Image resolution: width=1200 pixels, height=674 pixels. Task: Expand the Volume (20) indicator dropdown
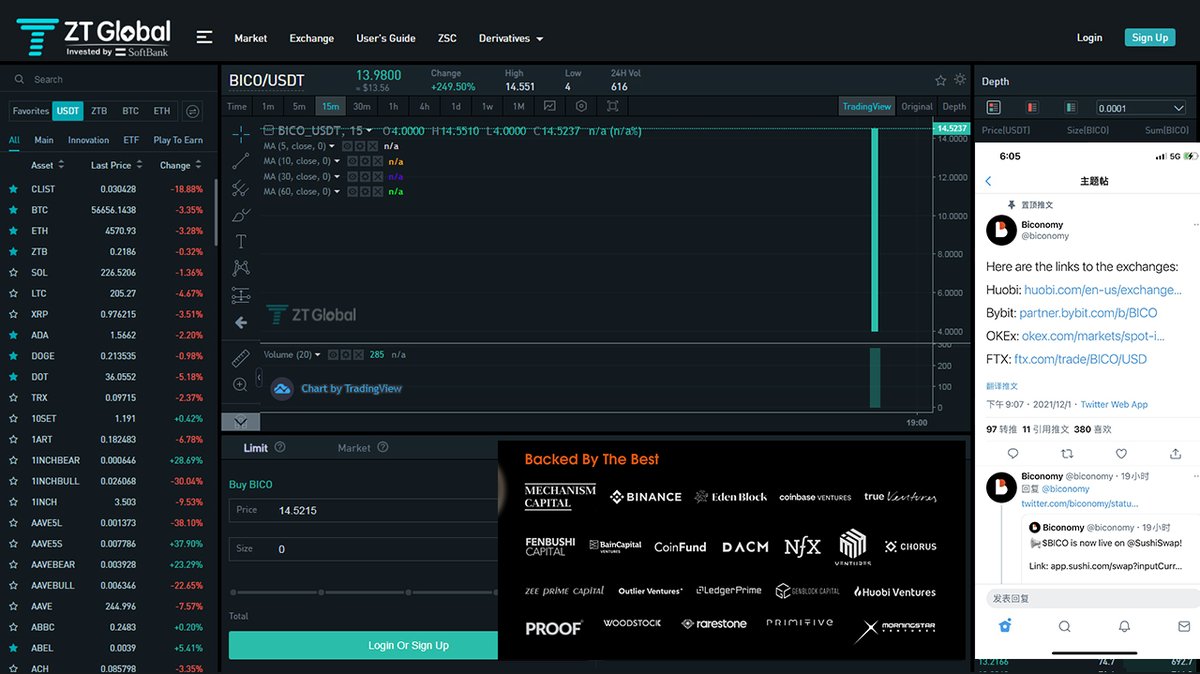319,354
